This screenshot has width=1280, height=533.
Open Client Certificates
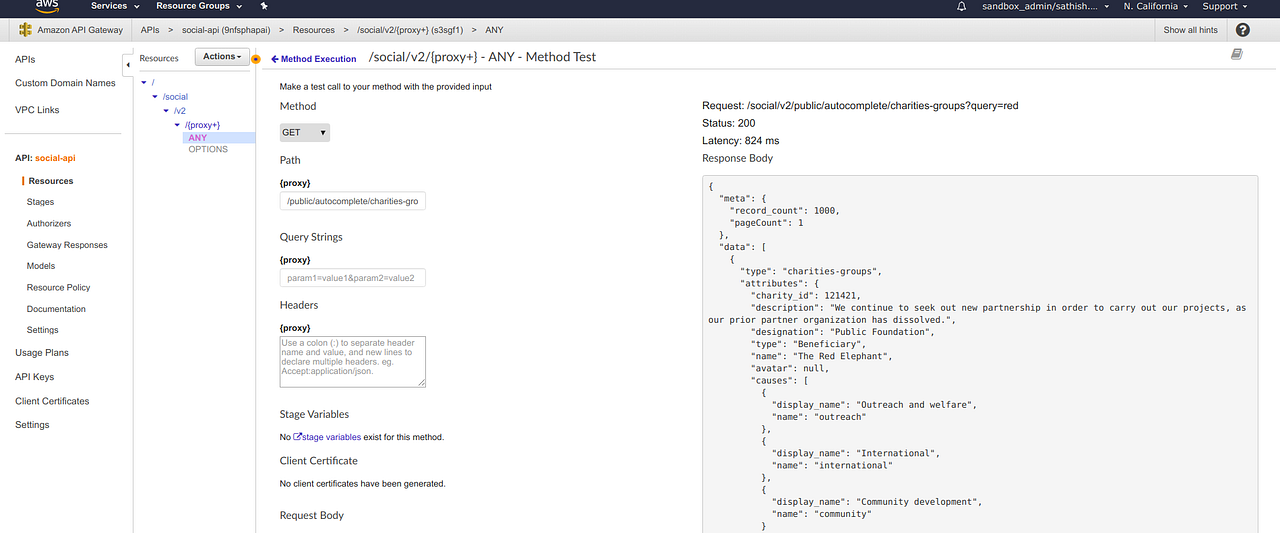coord(52,401)
